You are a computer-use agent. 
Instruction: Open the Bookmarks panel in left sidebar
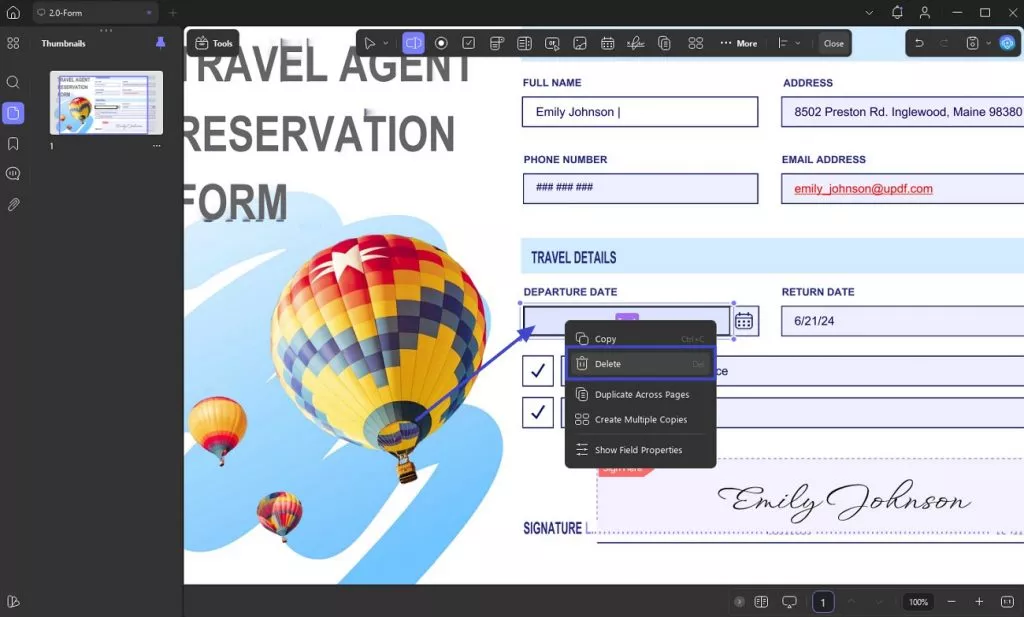click(13, 144)
